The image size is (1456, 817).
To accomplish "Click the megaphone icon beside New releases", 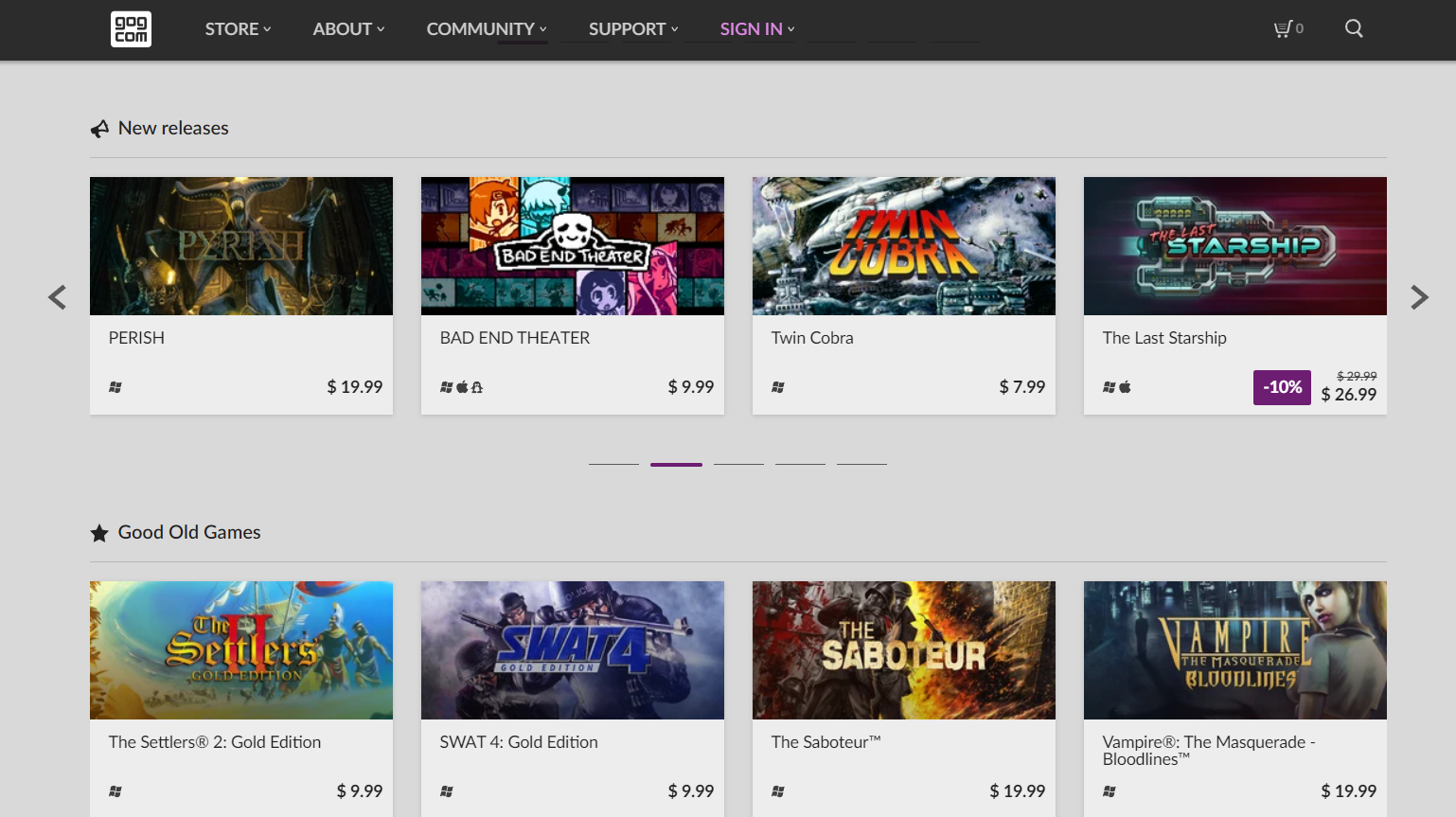I will (99, 129).
